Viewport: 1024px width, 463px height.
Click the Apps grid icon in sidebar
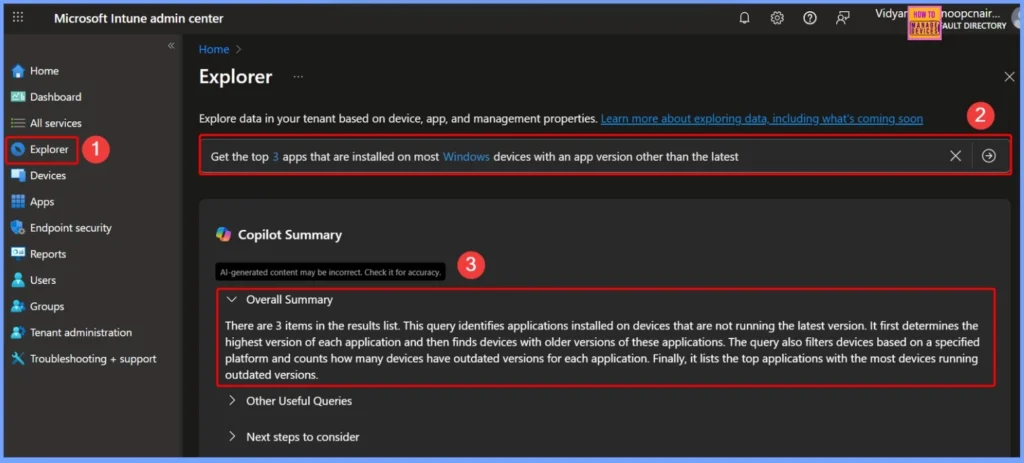click(18, 202)
